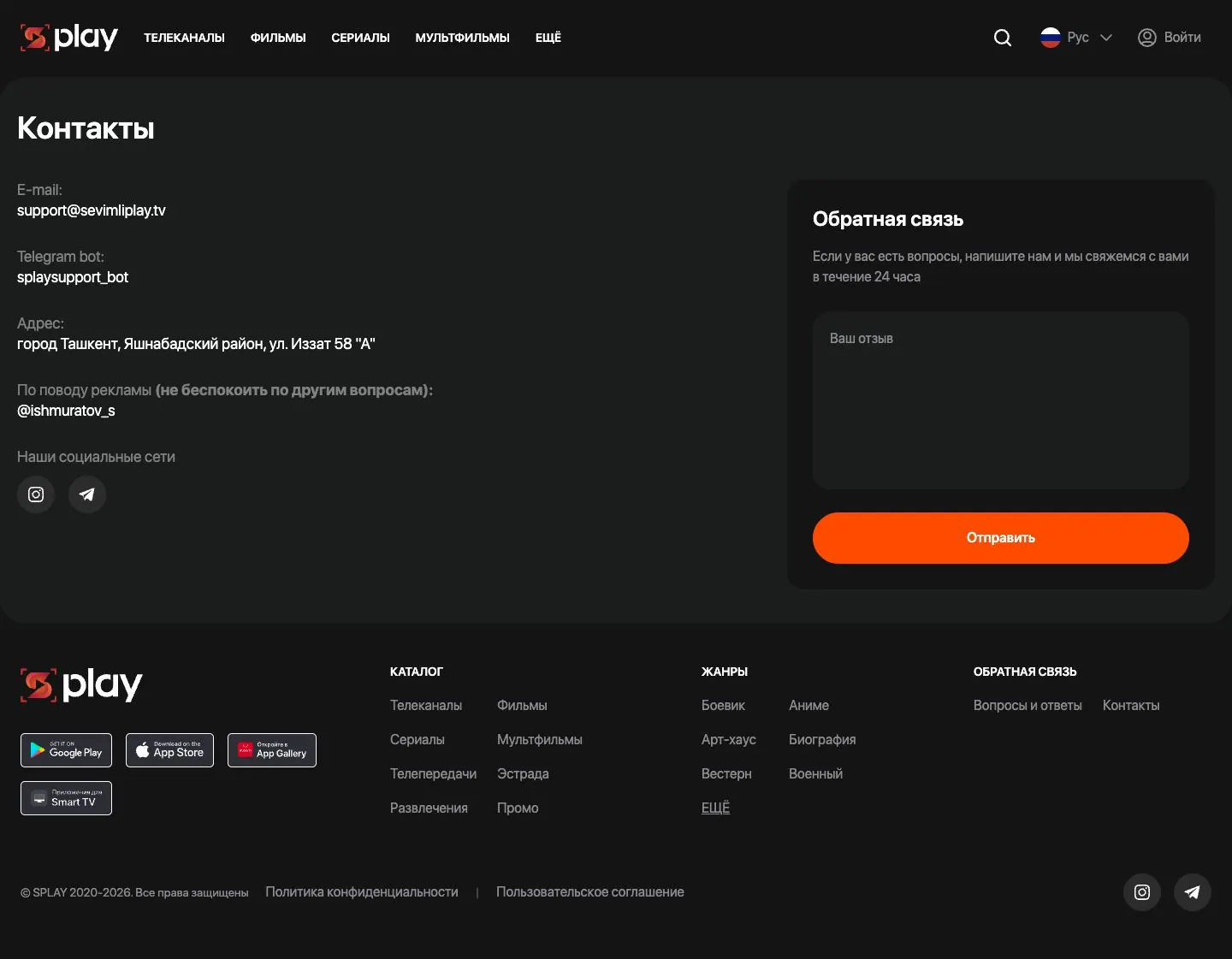Viewport: 1232px width, 959px height.
Task: Open Пользовательское соглашение link
Action: [590, 892]
